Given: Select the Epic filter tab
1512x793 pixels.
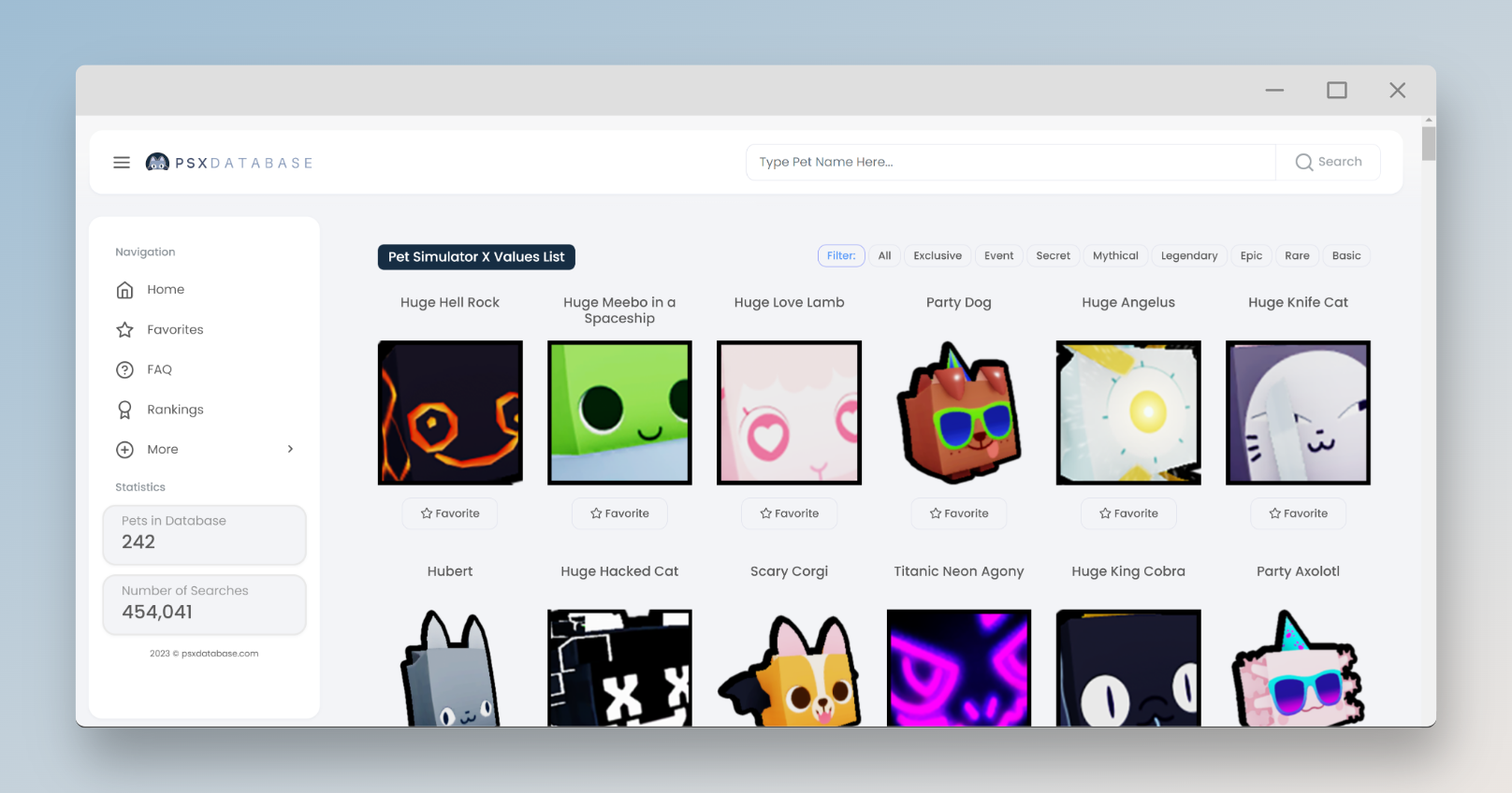Looking at the screenshot, I should coord(1251,255).
